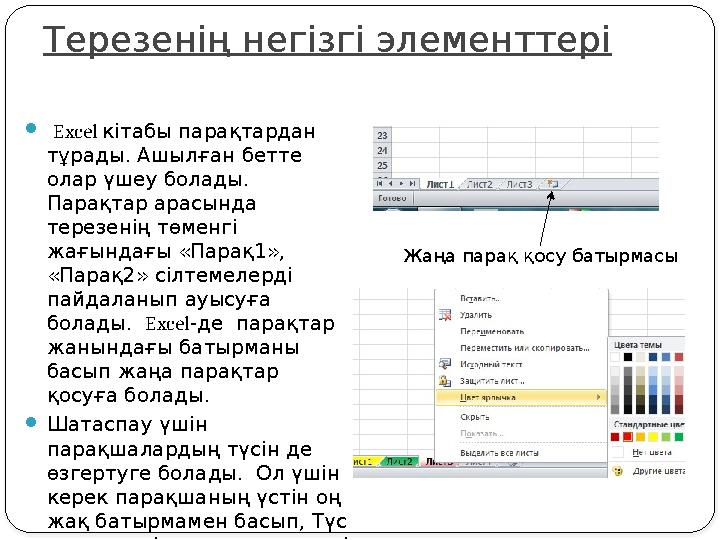Click the Готово status bar text
This screenshot has height=540, width=720.
pos(392,198)
